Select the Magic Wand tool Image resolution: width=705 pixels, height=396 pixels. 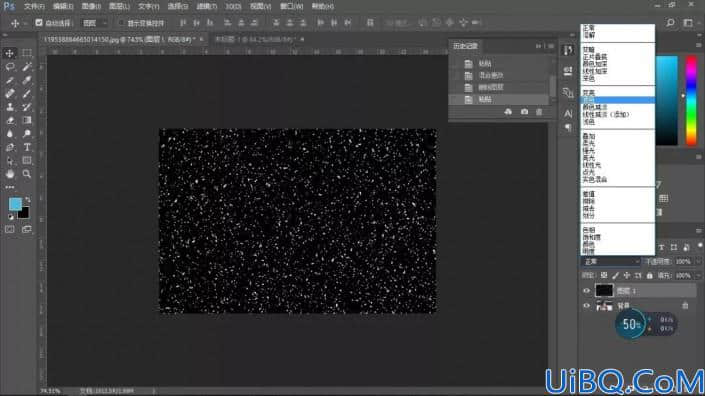[x=27, y=67]
